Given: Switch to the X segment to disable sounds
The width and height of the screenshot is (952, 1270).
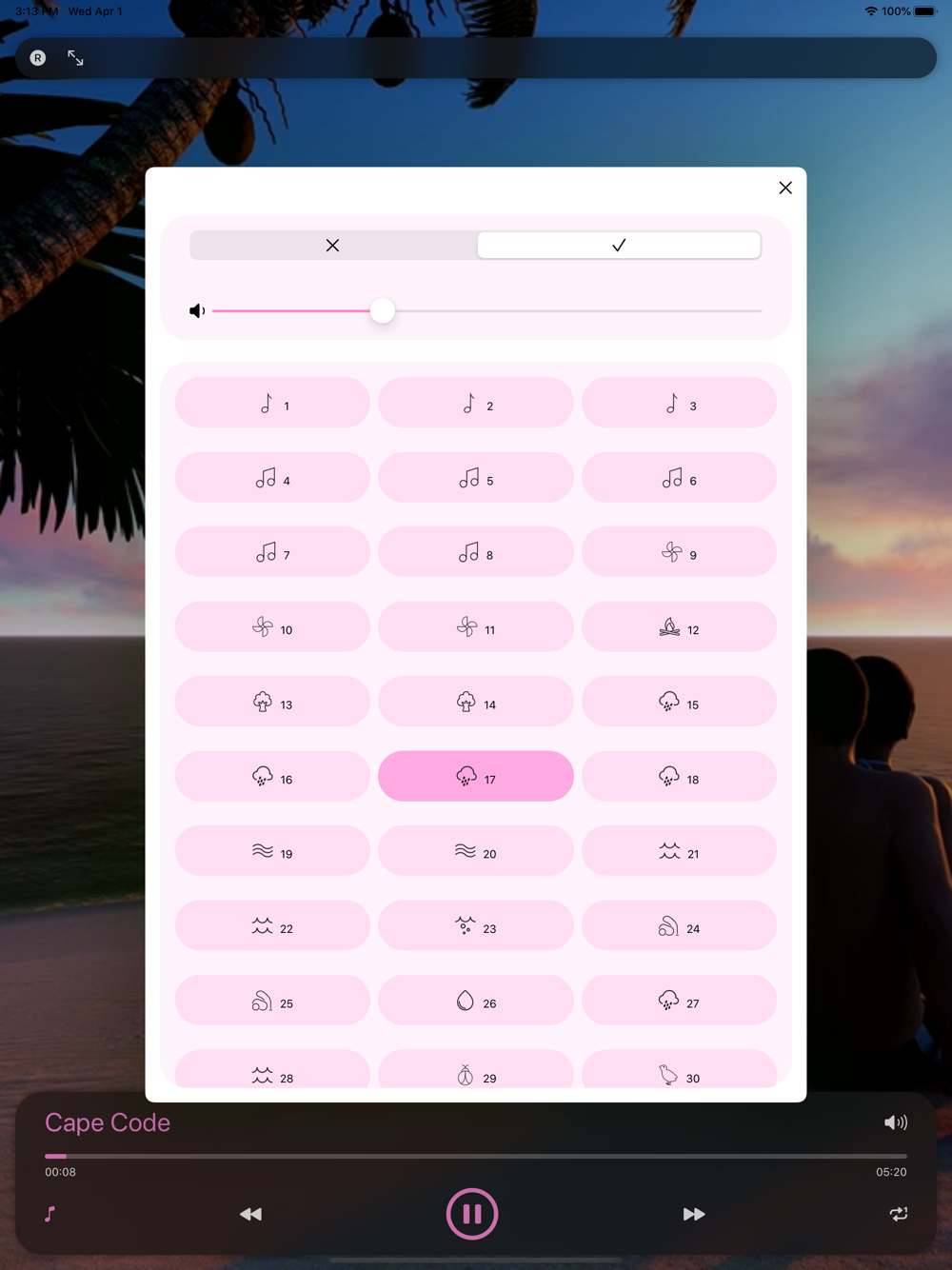Looking at the screenshot, I should [332, 246].
